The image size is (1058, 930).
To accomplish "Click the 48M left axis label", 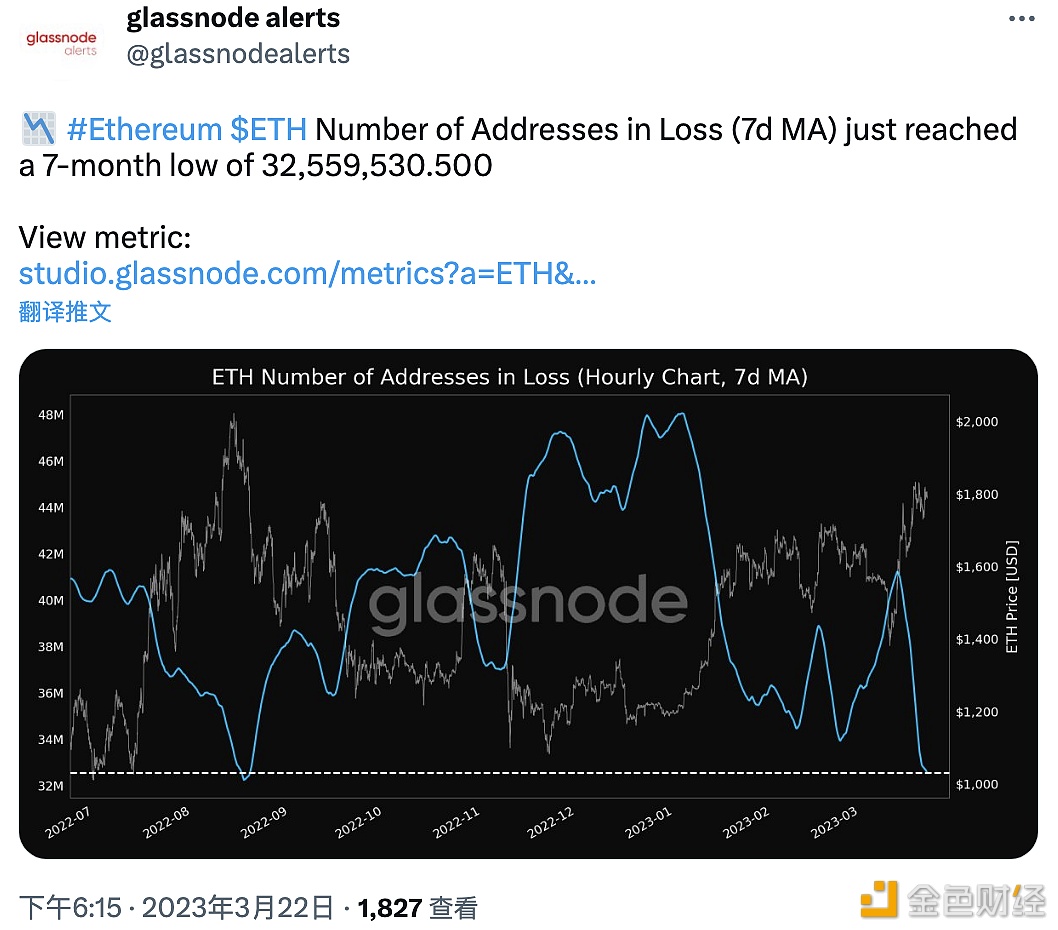I will pos(51,415).
